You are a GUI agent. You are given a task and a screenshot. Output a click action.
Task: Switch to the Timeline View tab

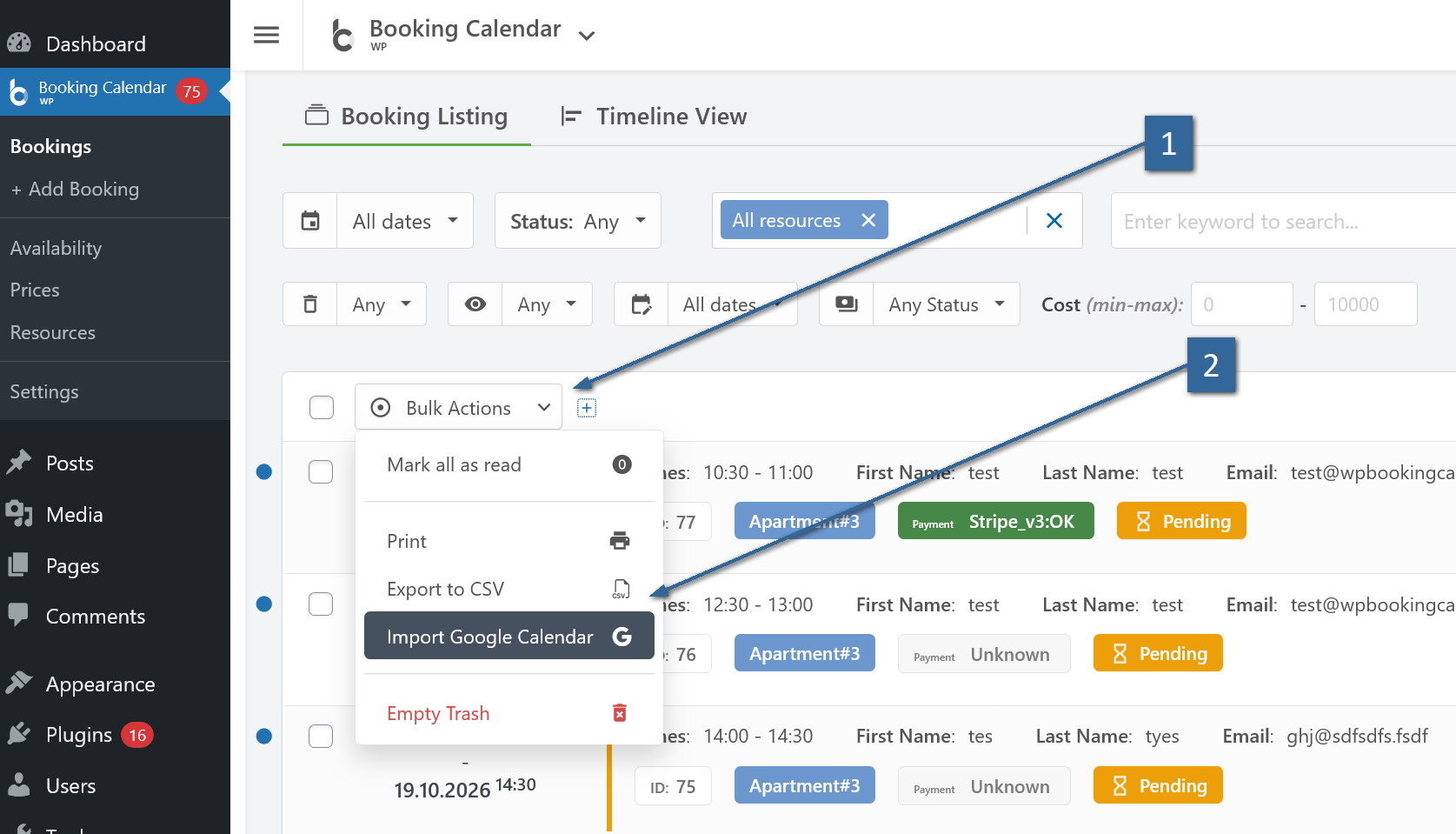pyautogui.click(x=654, y=117)
